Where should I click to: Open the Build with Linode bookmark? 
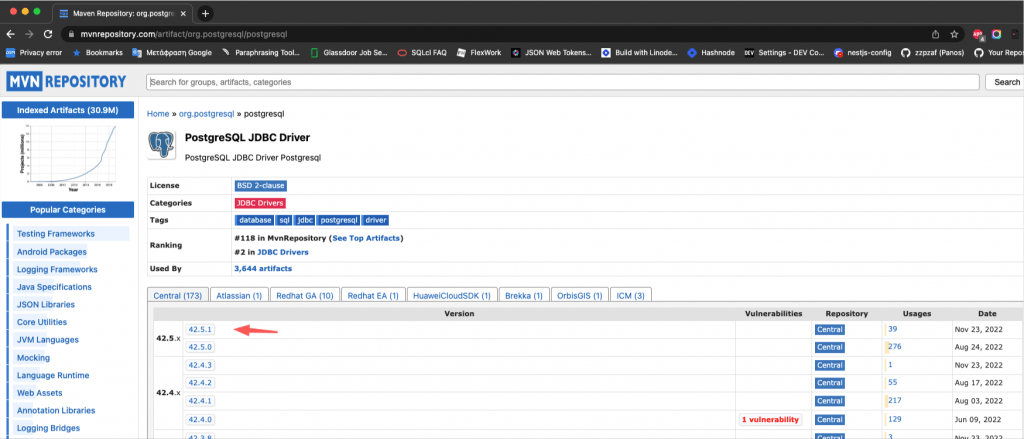click(x=639, y=53)
